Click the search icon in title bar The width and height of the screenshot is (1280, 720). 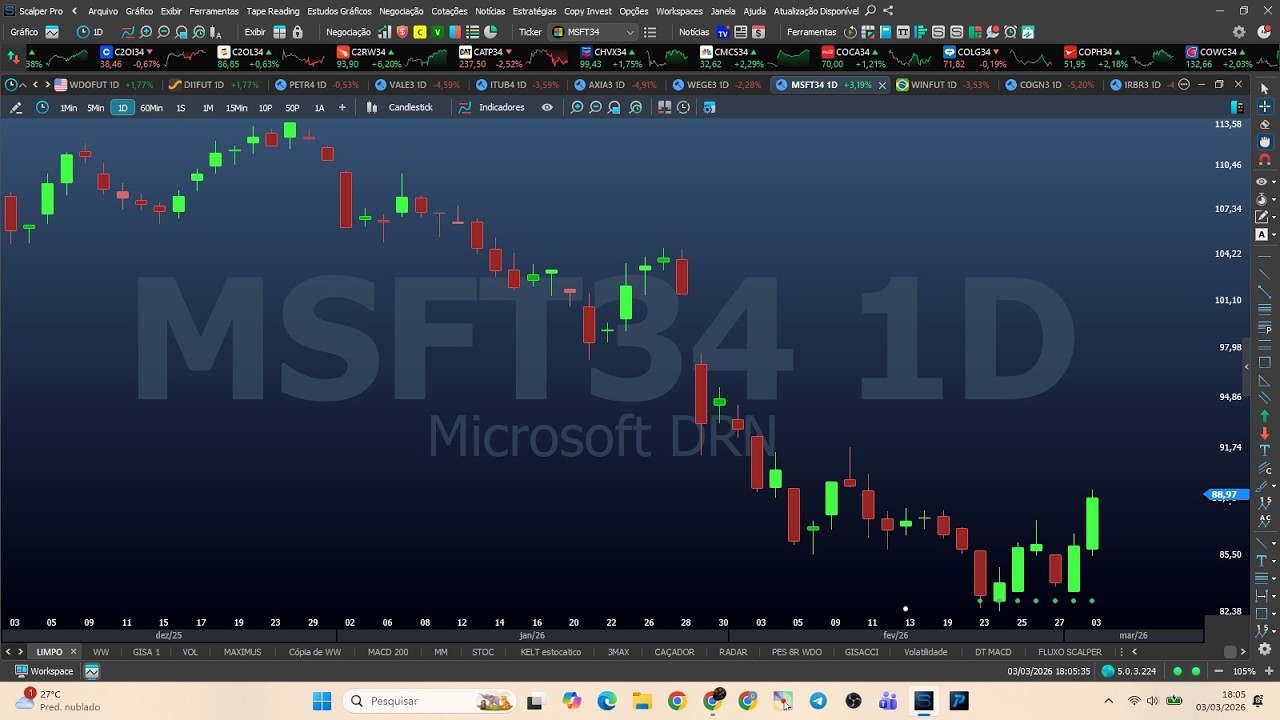[x=870, y=11]
